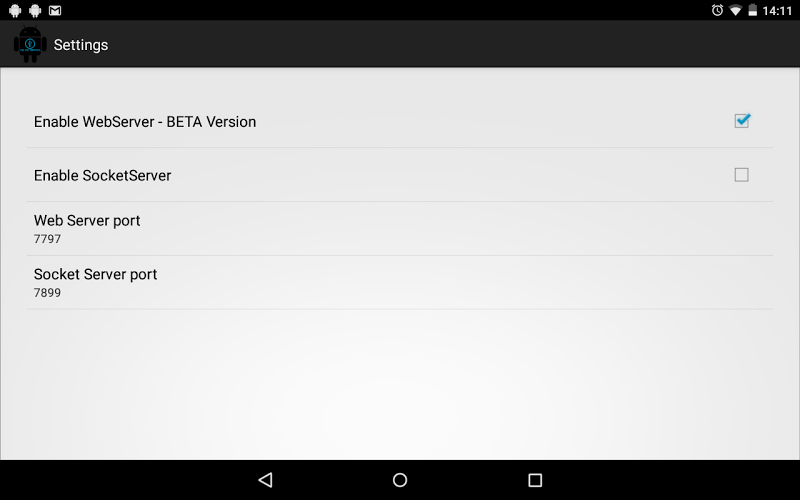Tap the app's Android robot logo icon
The image size is (800, 500).
click(30, 44)
